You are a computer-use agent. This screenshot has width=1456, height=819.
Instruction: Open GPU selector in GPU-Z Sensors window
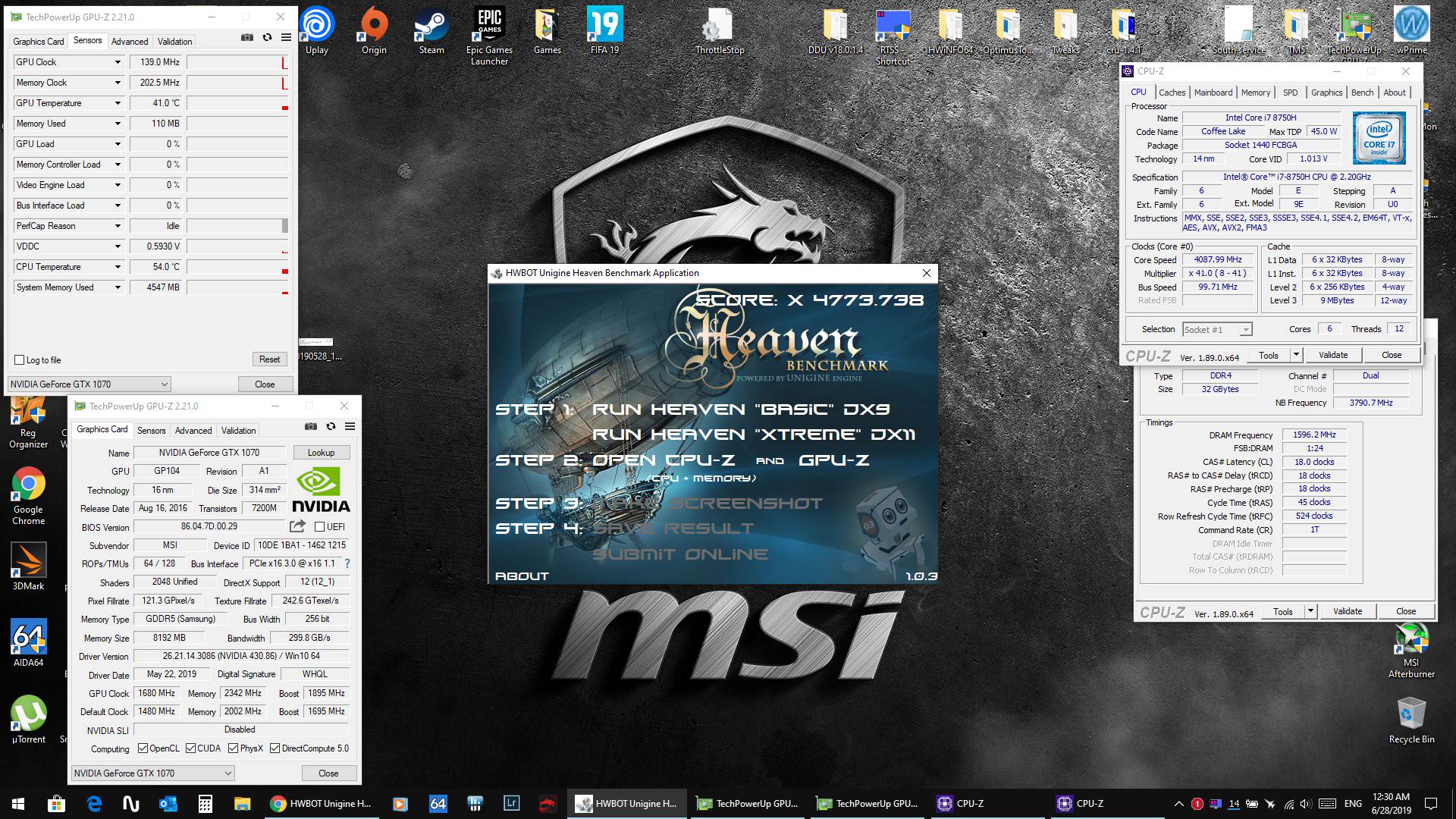click(89, 384)
